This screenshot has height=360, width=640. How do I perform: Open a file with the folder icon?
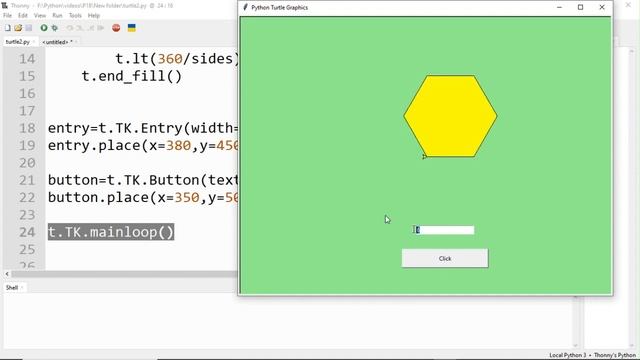click(x=18, y=28)
